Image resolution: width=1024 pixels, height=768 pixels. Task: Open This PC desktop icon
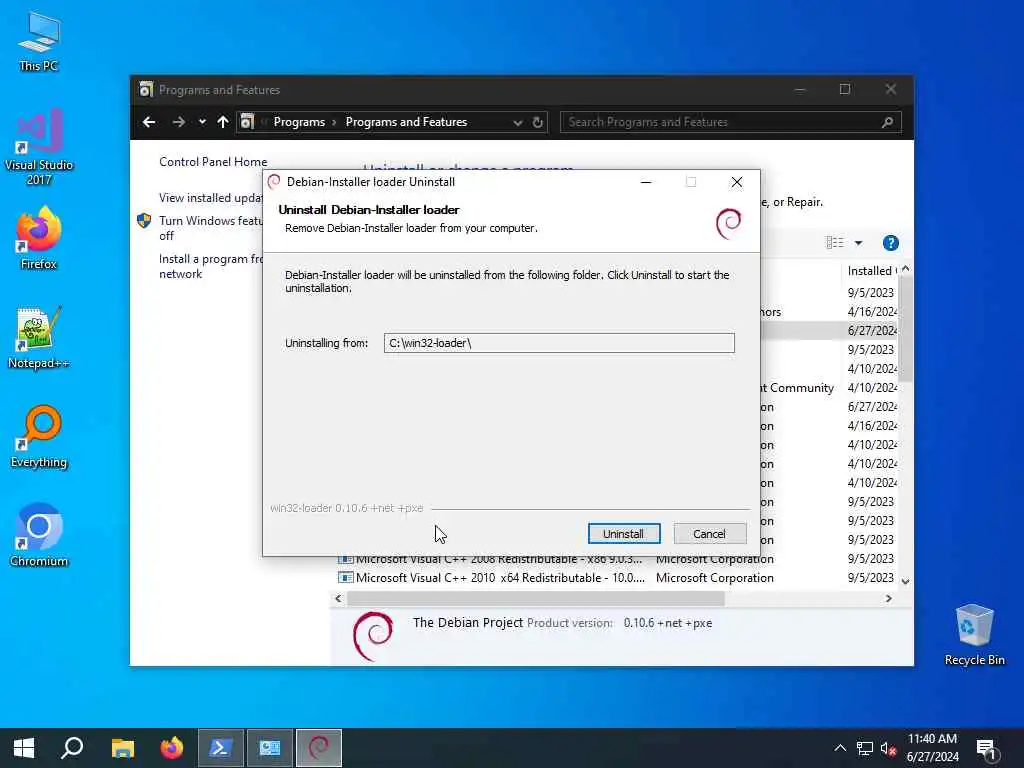[39, 42]
